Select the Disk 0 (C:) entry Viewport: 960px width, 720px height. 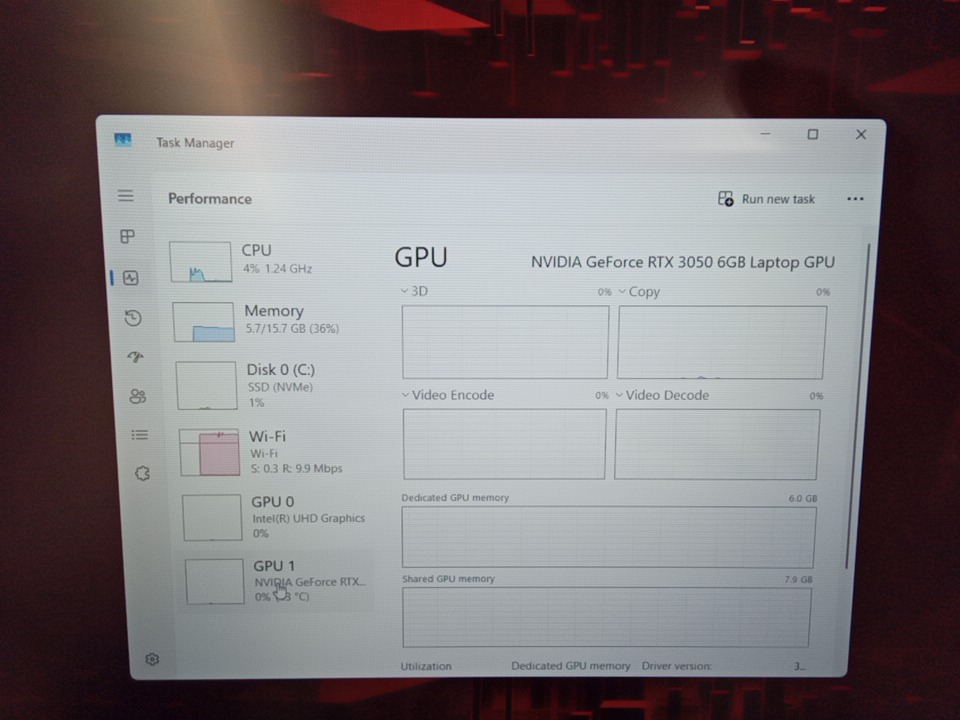tap(275, 386)
